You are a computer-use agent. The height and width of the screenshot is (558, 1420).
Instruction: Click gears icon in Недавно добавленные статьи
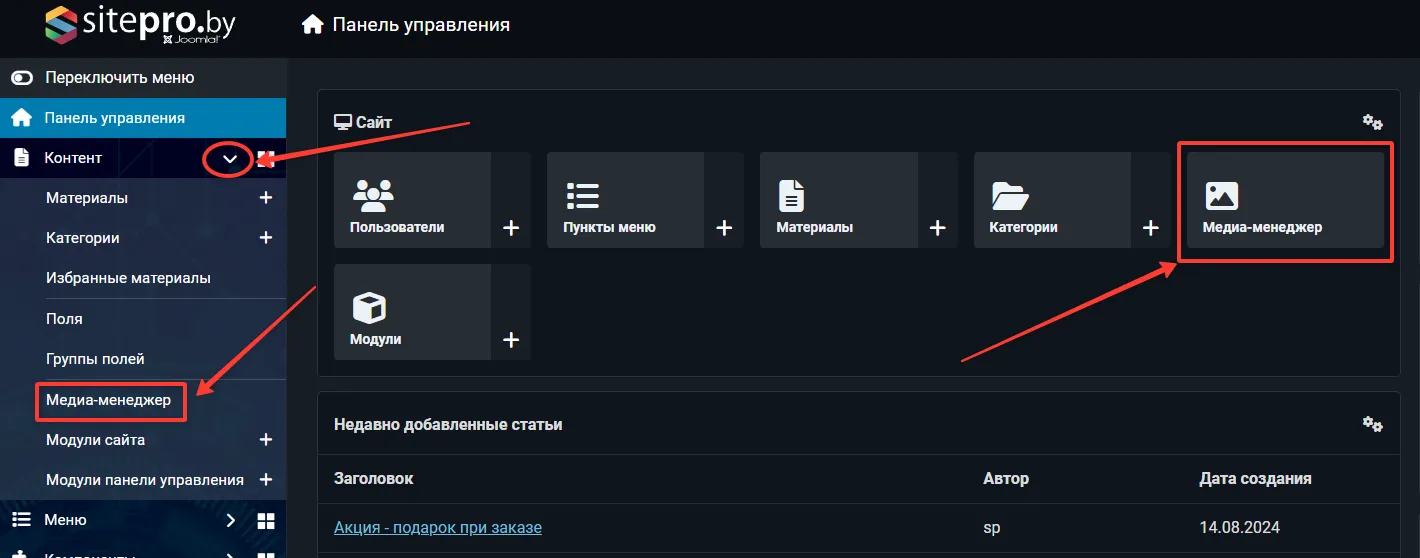point(1372,424)
